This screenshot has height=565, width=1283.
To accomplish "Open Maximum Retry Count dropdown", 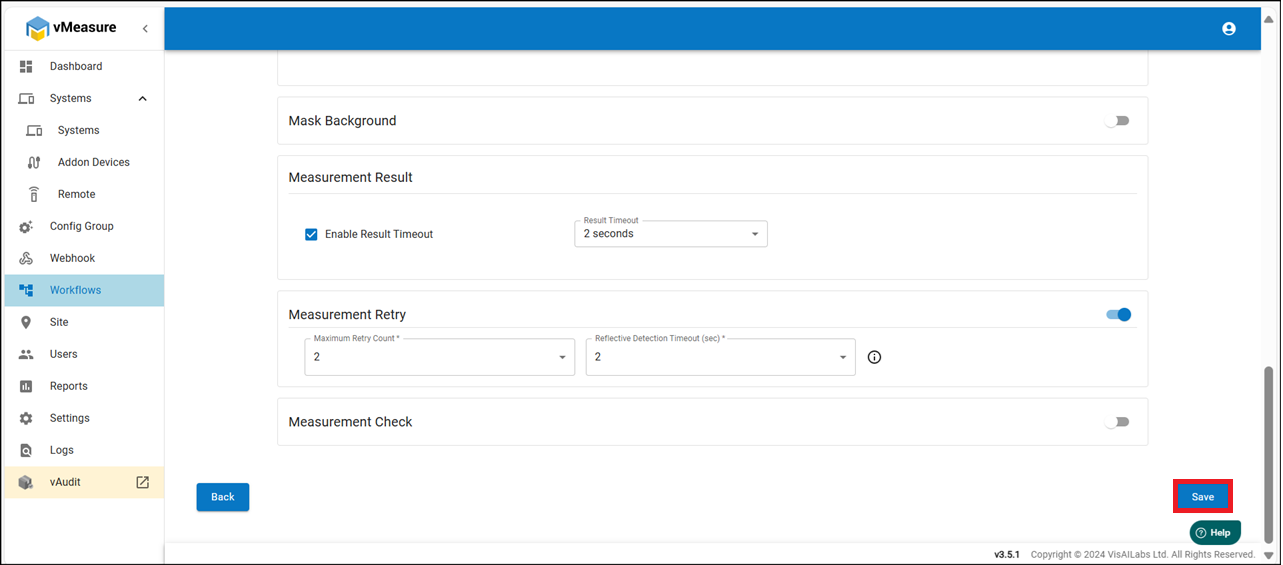I will coord(439,357).
